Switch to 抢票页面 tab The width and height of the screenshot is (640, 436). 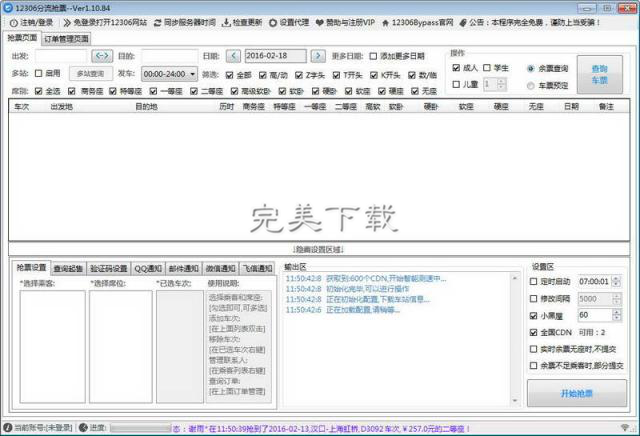pos(22,38)
